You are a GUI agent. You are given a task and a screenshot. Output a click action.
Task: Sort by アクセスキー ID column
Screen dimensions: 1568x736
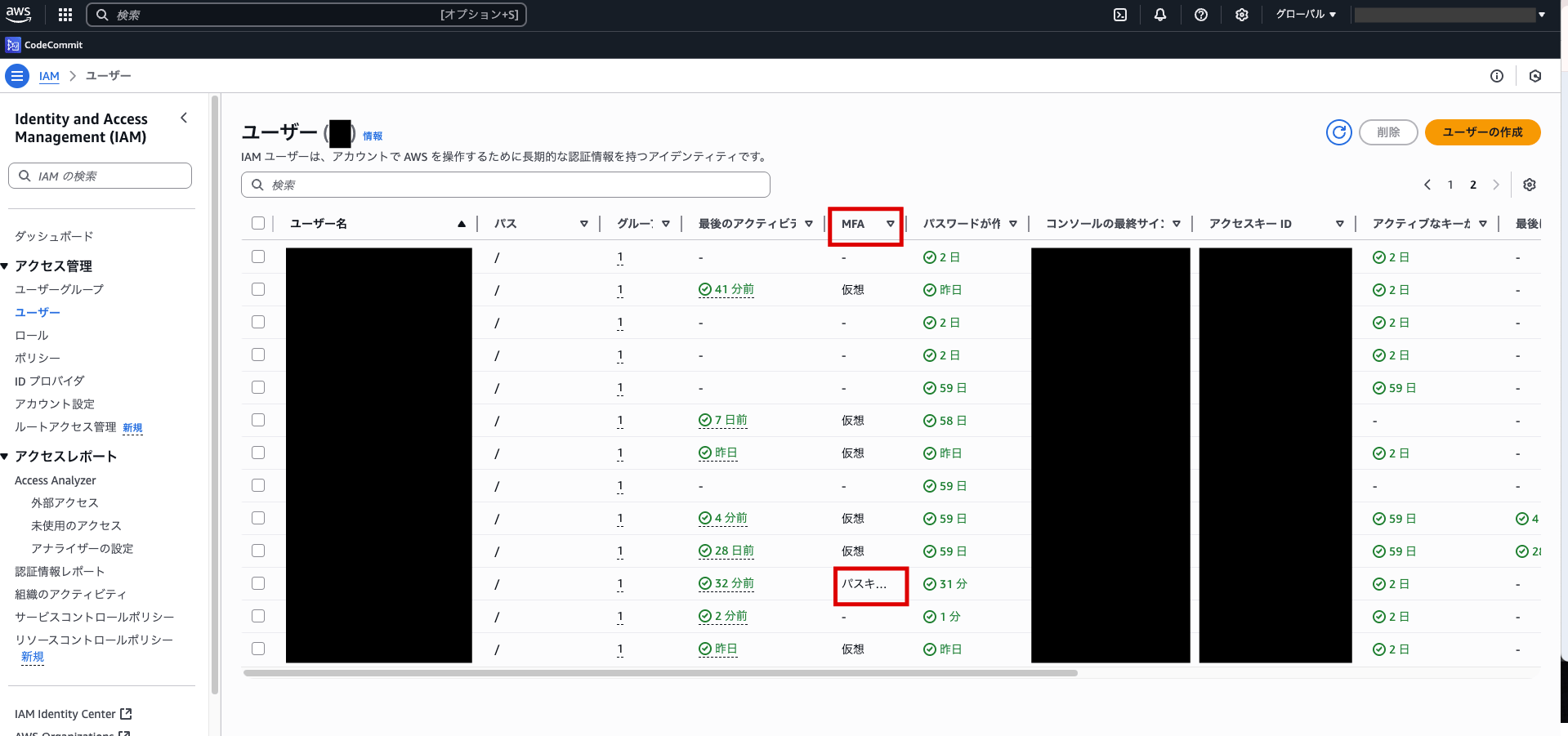[x=1340, y=224]
